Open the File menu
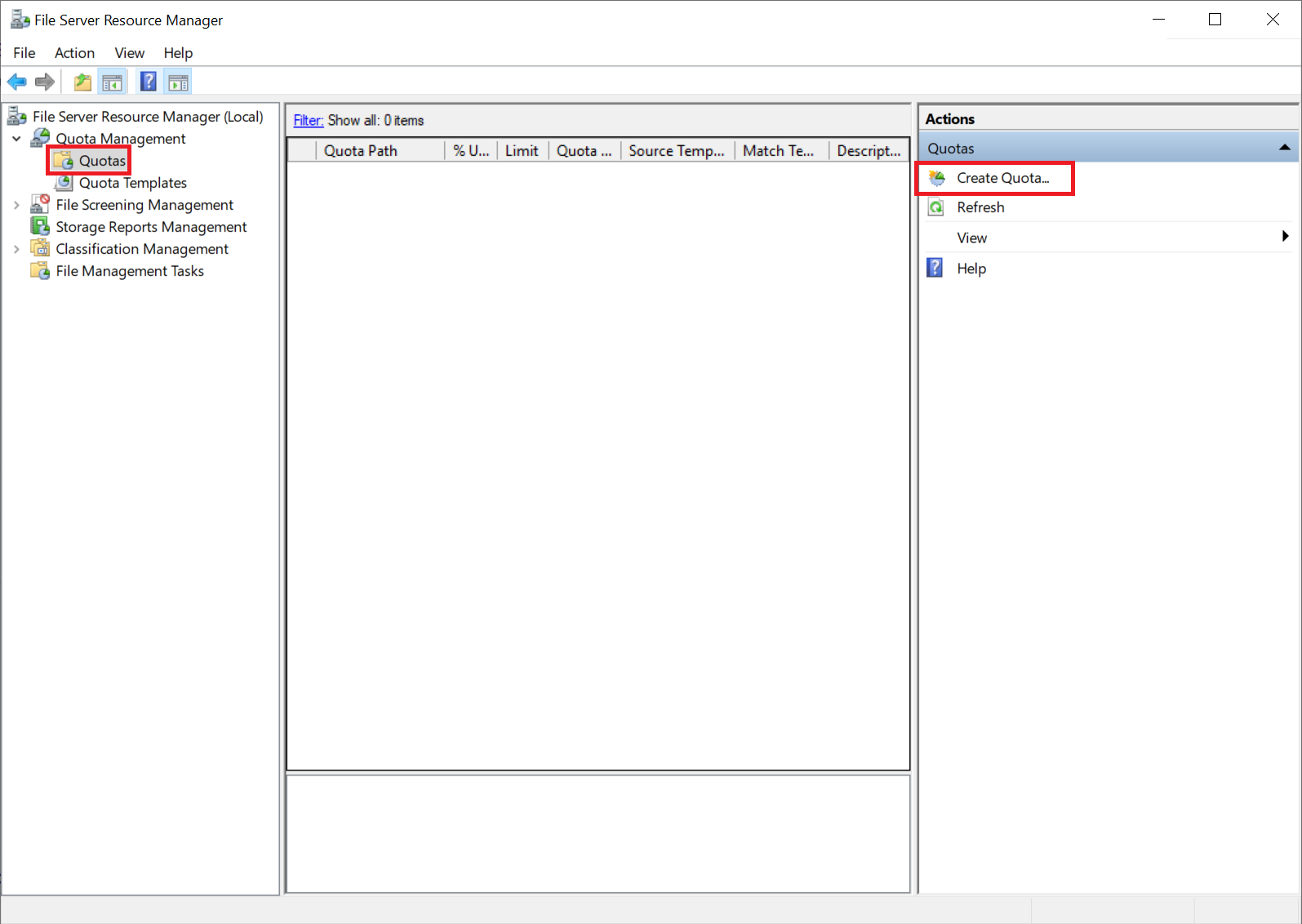The image size is (1302, 924). (24, 53)
